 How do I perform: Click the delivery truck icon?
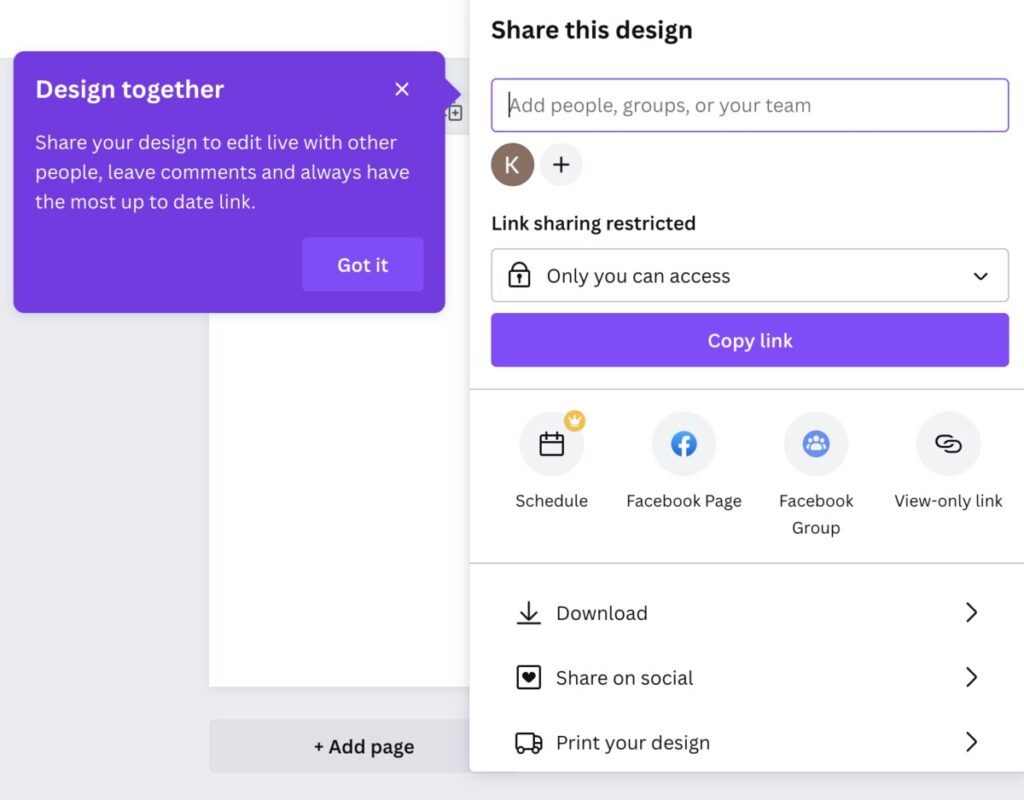pos(528,743)
